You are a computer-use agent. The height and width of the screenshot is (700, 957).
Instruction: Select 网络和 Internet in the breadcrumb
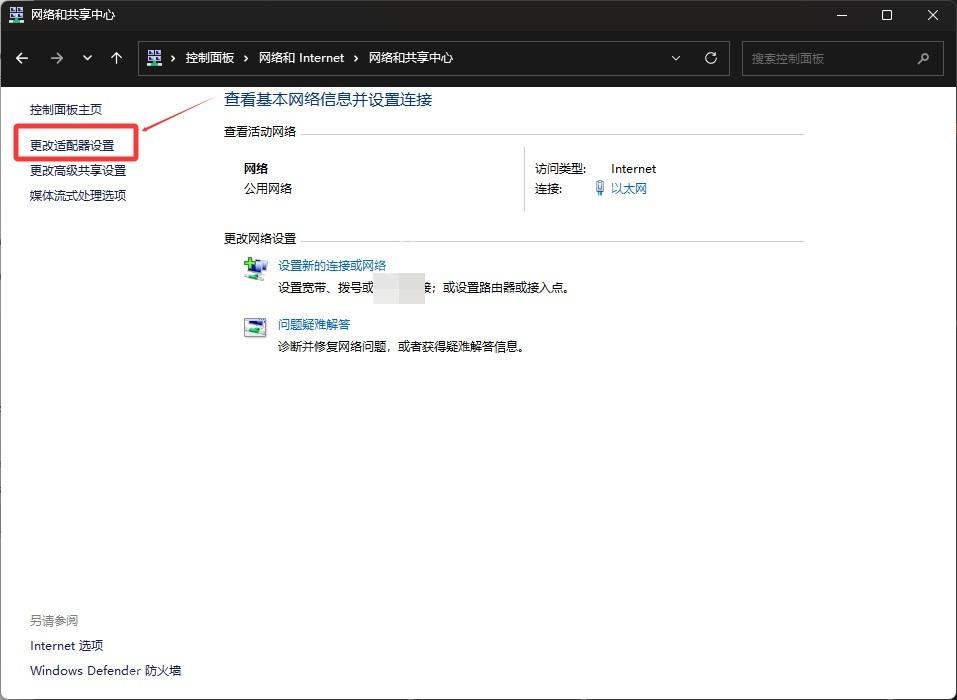click(x=302, y=58)
